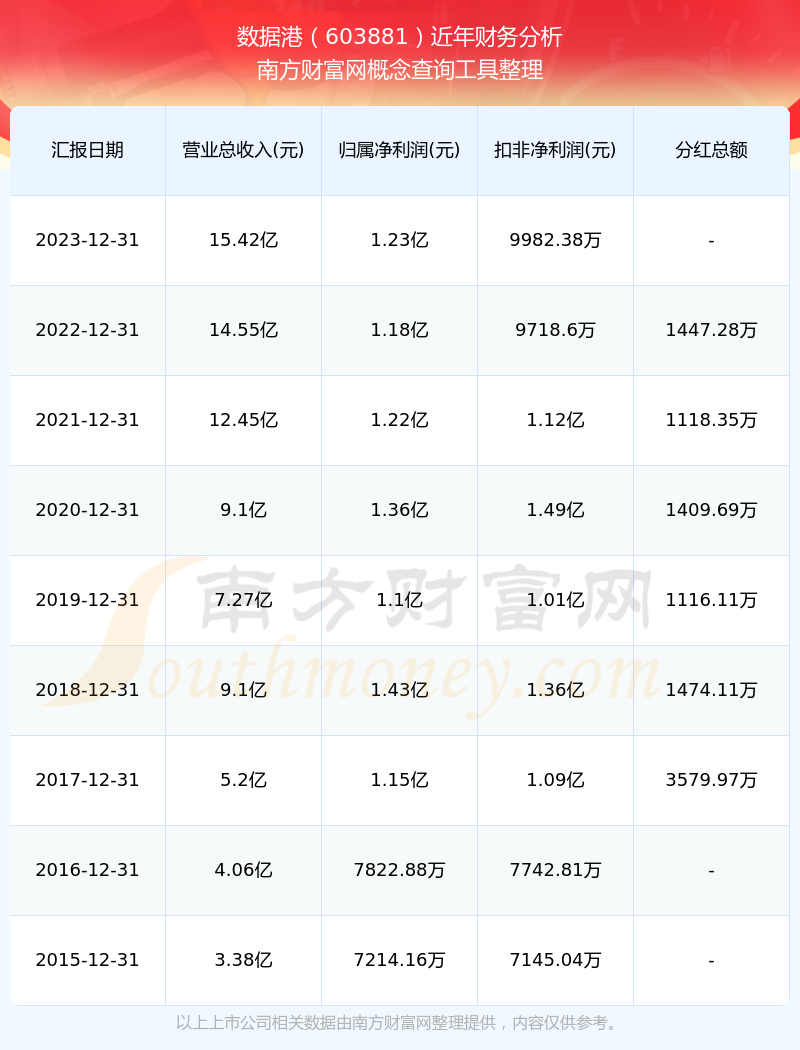Click the revenue value 5.2亿

[244, 780]
